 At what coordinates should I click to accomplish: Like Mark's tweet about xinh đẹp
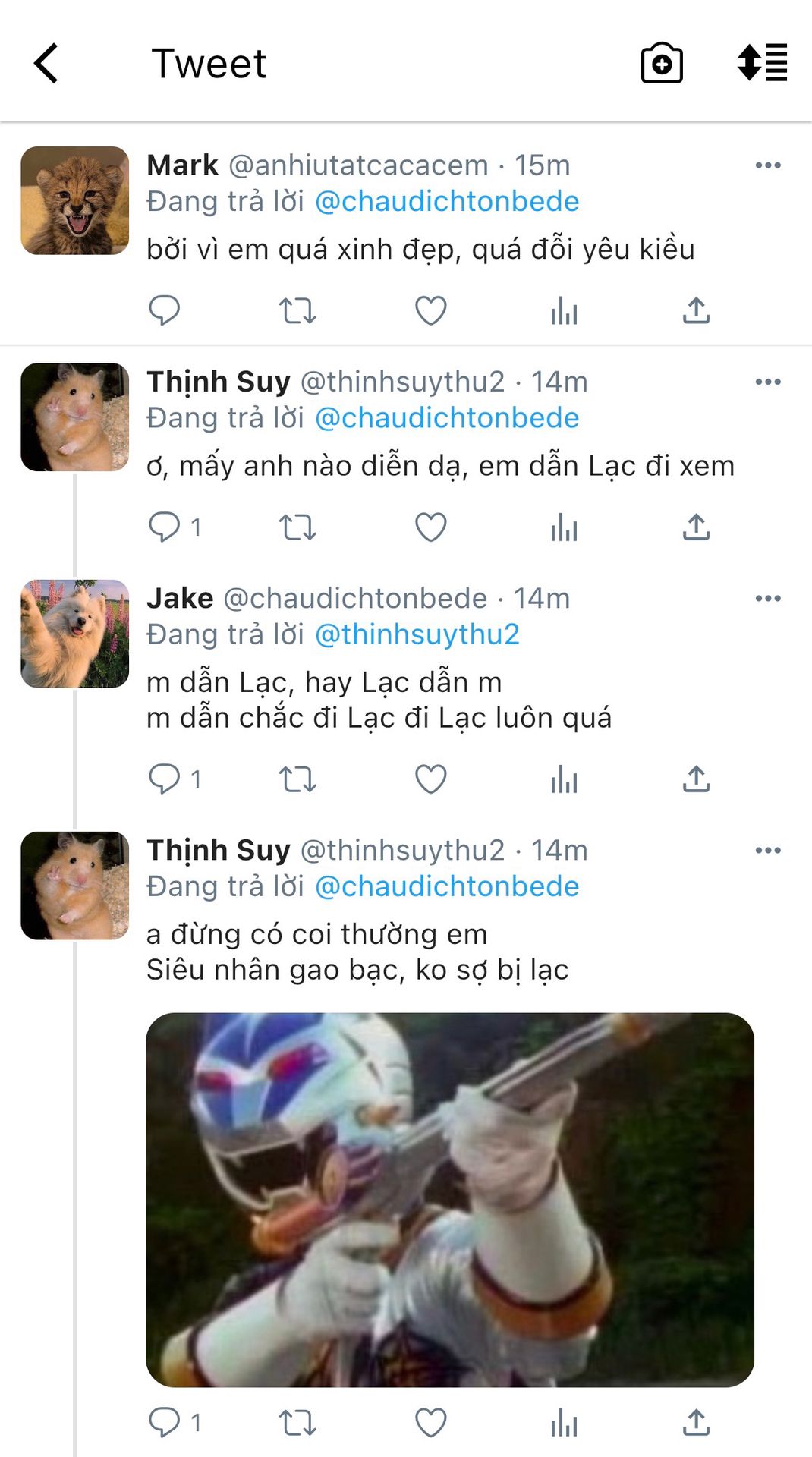click(x=431, y=311)
